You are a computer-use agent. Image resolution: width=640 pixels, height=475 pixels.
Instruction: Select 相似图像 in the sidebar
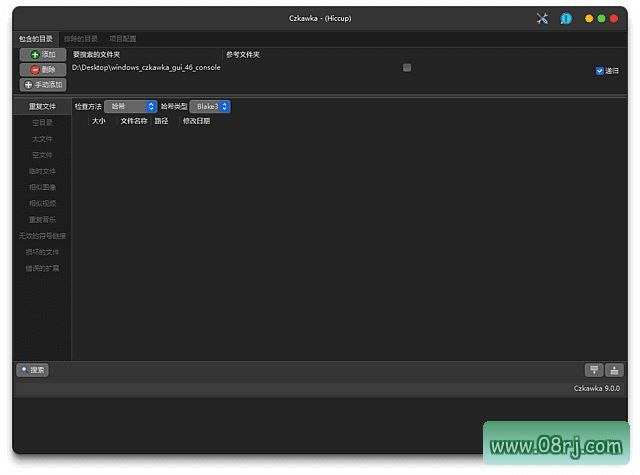(42, 187)
